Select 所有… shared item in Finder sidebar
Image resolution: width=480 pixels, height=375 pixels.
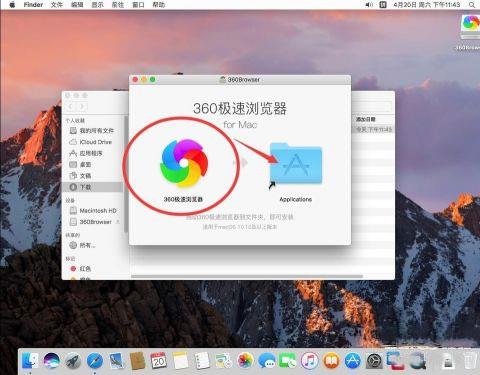pyautogui.click(x=92, y=245)
